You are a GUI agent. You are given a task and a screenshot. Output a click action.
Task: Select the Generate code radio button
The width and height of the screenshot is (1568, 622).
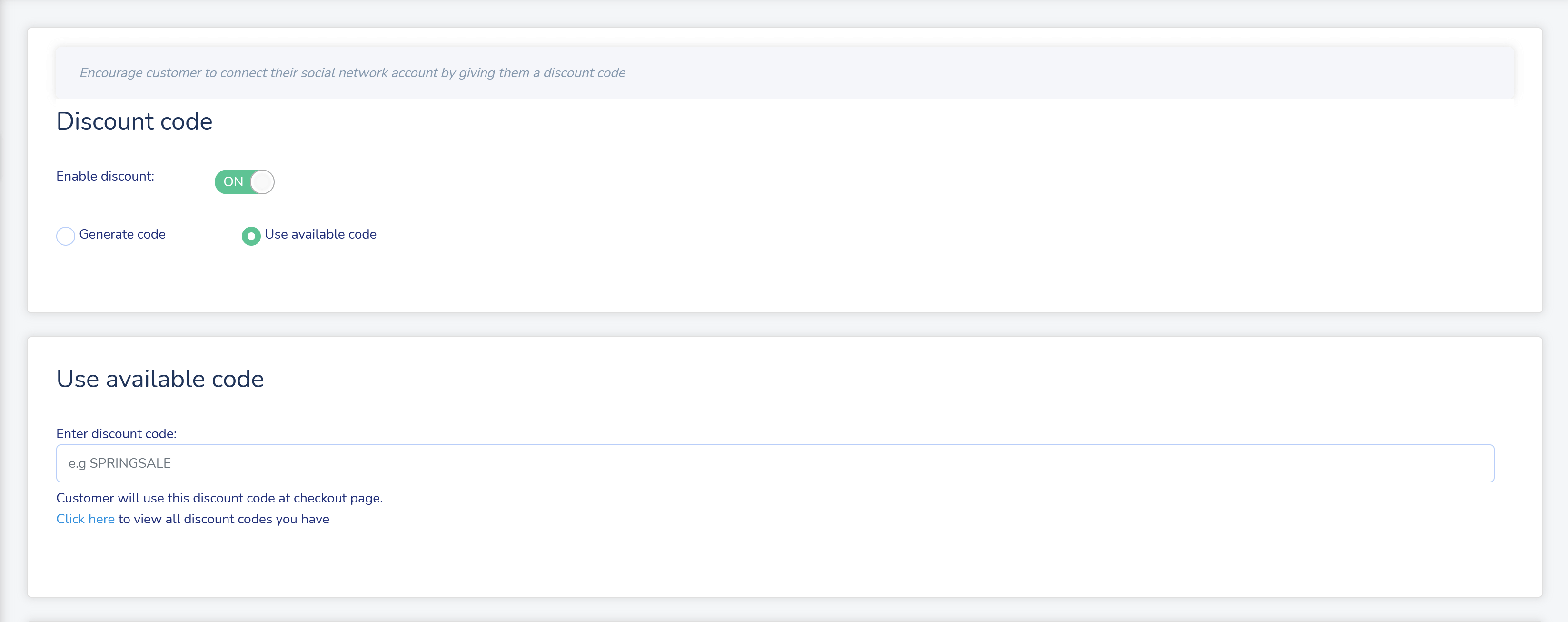coord(66,236)
